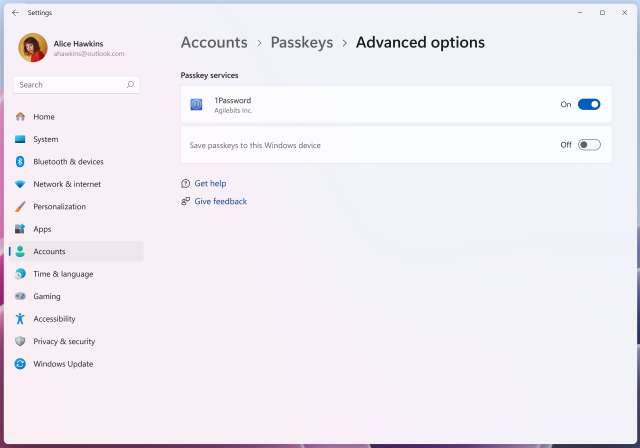Open Time & language label
640x448 pixels.
coord(63,274)
